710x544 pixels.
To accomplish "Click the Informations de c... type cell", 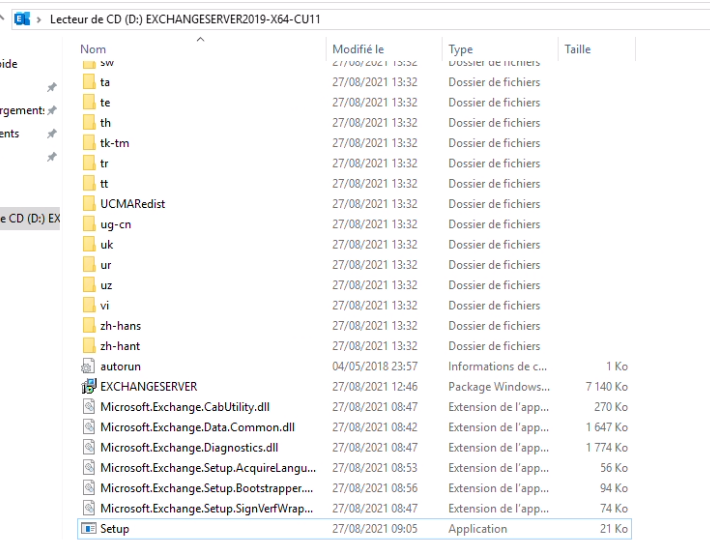I will coord(497,366).
